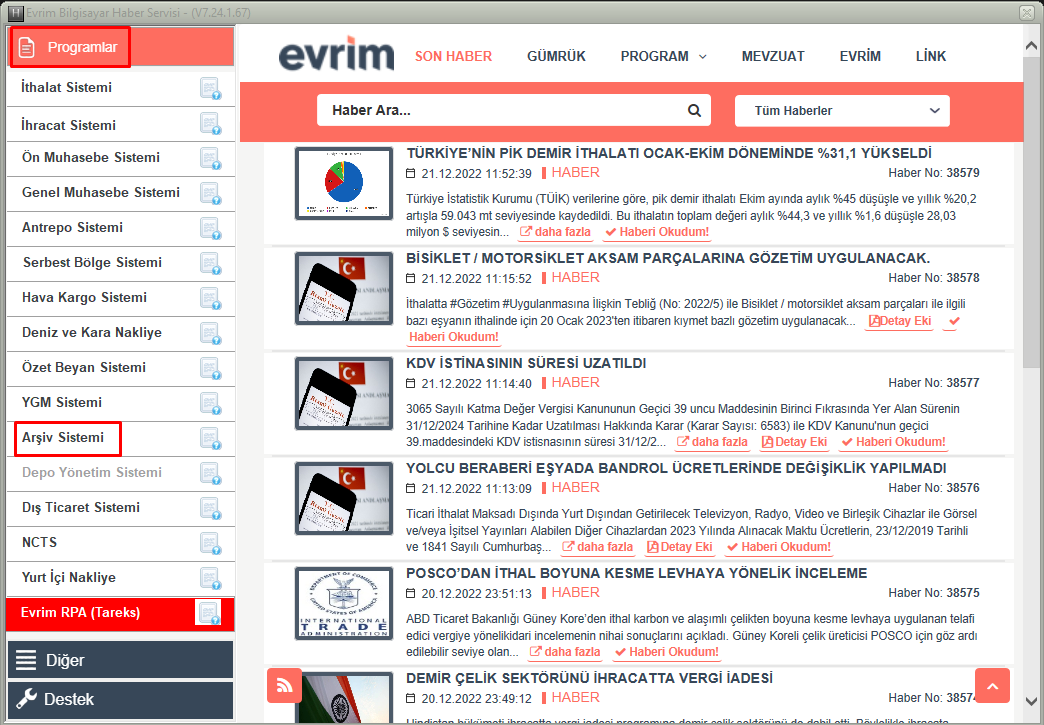Open Detay Eki for bandrol ücretleri news
This screenshot has height=725, width=1044.
coord(680,547)
